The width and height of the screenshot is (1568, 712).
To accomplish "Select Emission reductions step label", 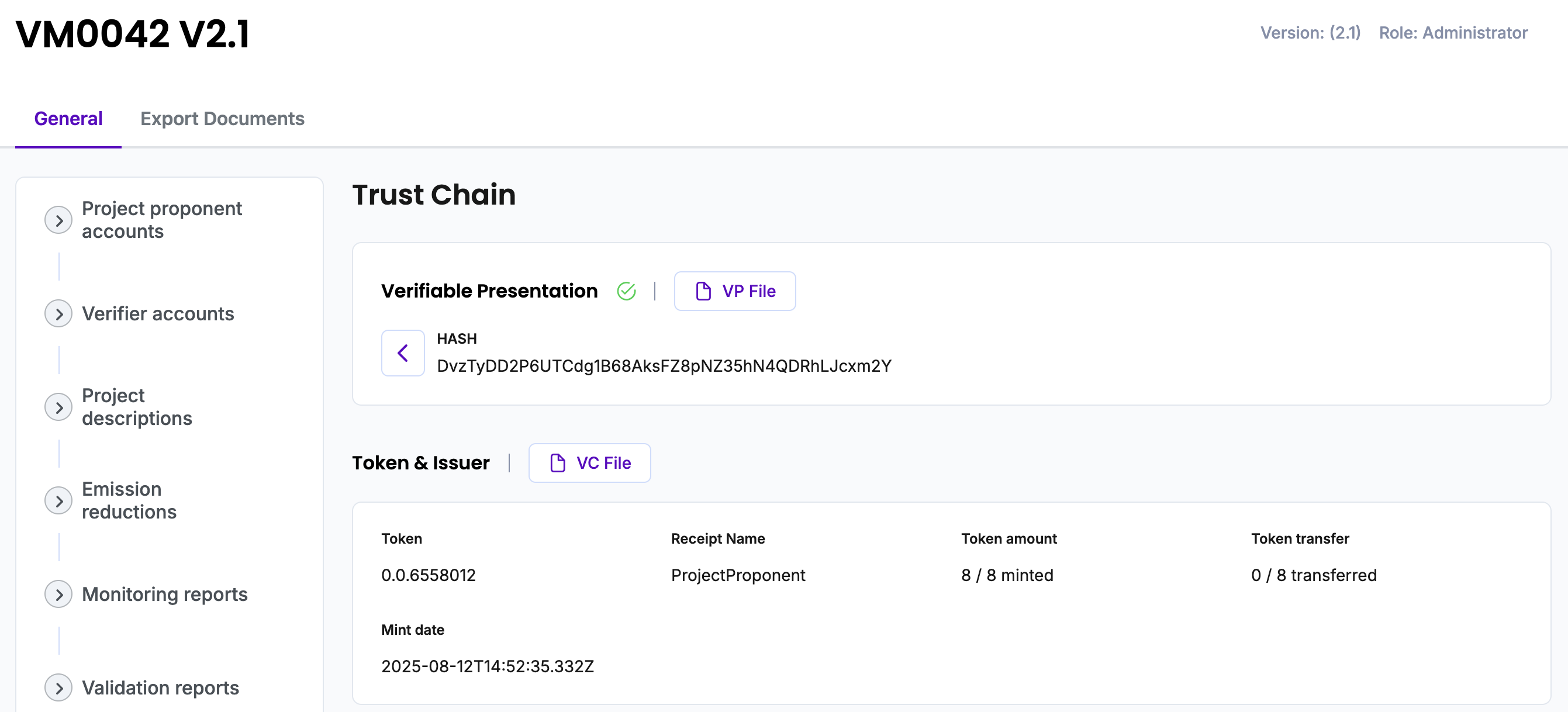I will point(129,500).
